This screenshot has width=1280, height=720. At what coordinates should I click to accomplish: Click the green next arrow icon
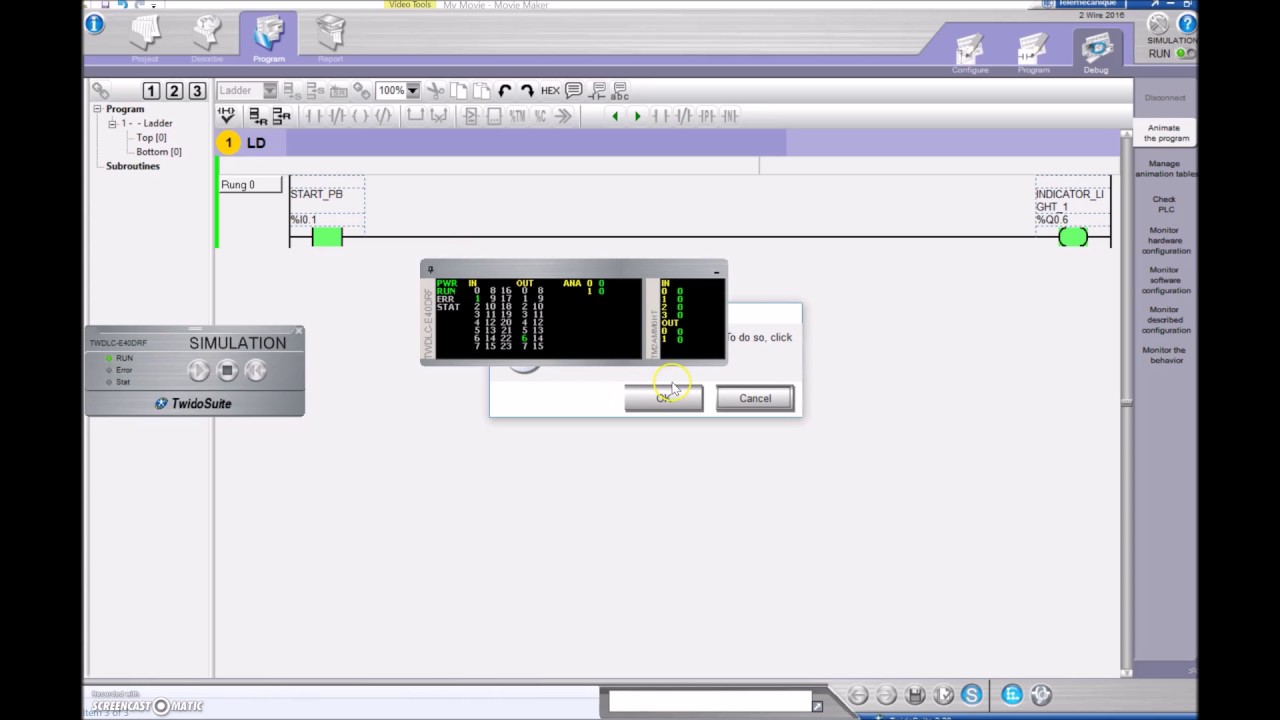coord(637,116)
